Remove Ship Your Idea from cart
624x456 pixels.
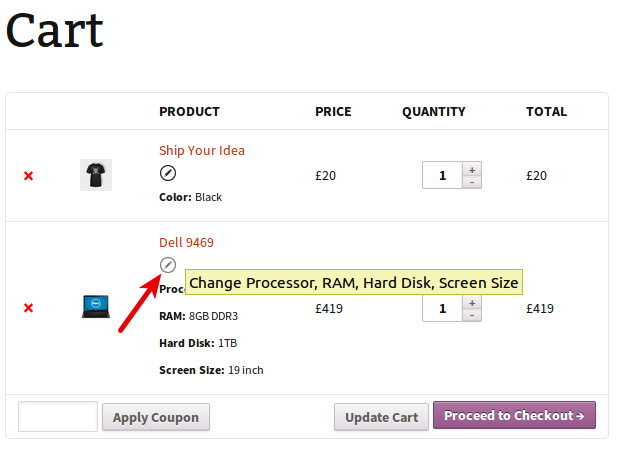coord(28,176)
